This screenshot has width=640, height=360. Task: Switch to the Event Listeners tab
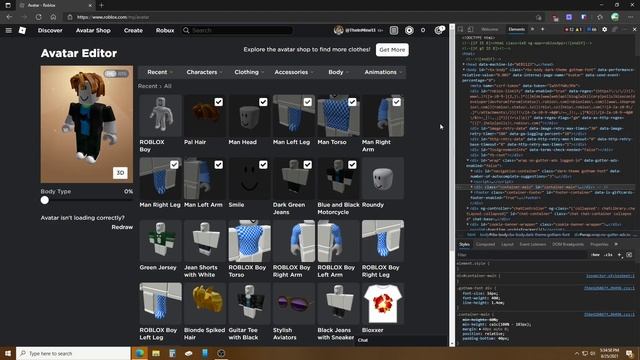pos(533,244)
